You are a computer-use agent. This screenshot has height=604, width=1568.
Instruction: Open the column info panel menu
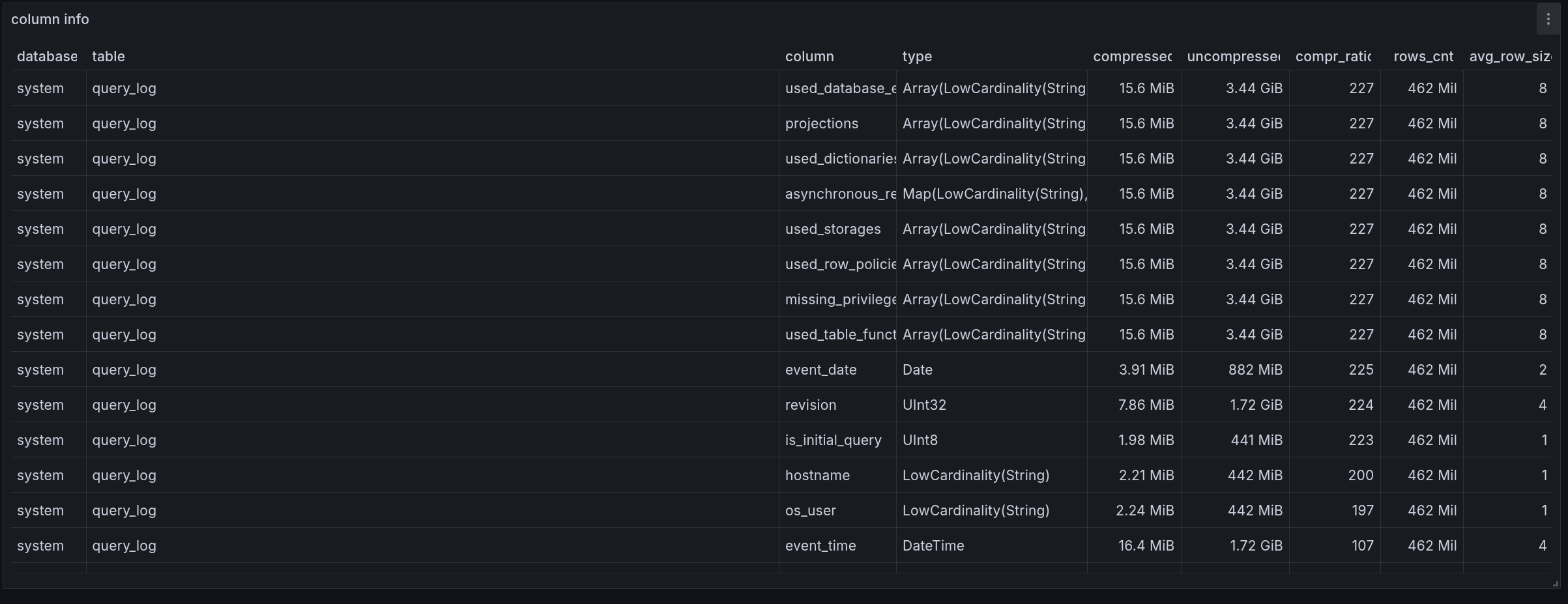point(1548,19)
